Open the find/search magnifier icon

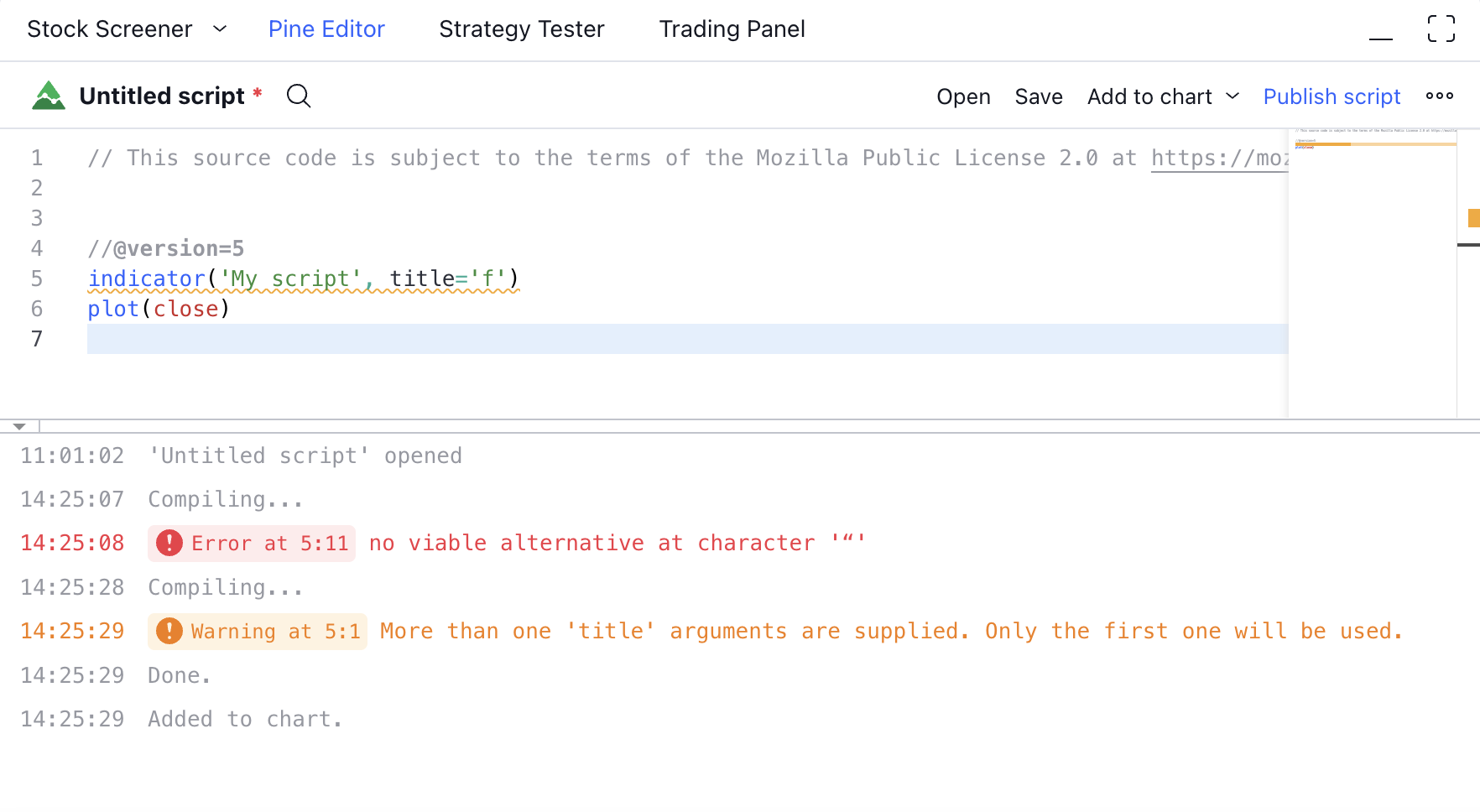(299, 96)
